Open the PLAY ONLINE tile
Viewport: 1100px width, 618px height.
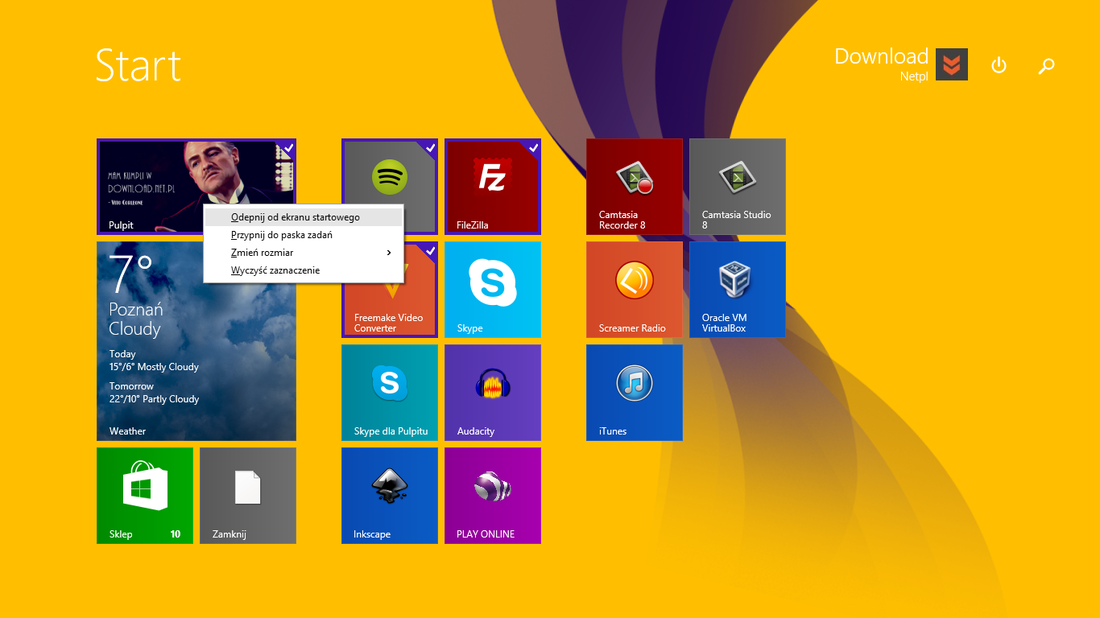(492, 496)
